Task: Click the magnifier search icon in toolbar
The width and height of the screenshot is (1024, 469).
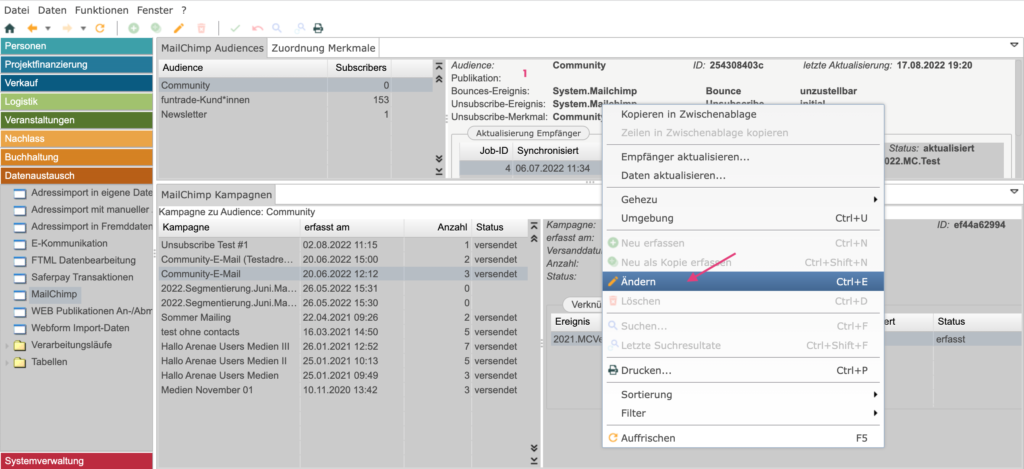Action: point(276,28)
